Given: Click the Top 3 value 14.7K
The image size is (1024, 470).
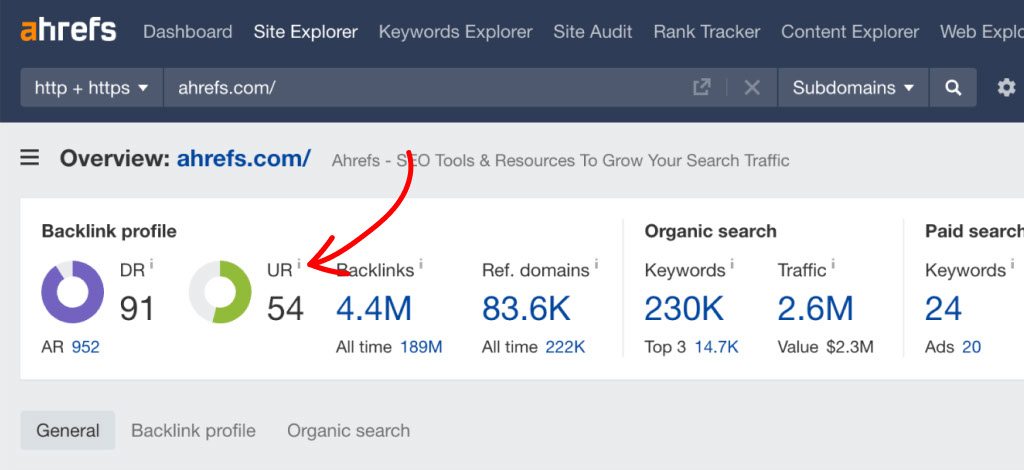Looking at the screenshot, I should click(716, 347).
